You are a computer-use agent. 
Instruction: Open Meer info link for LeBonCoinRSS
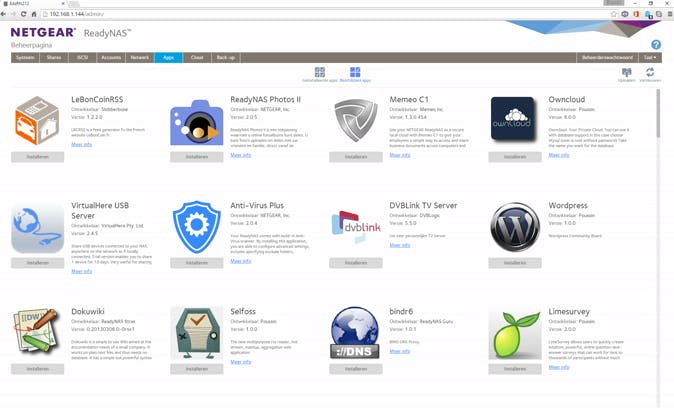click(x=82, y=144)
